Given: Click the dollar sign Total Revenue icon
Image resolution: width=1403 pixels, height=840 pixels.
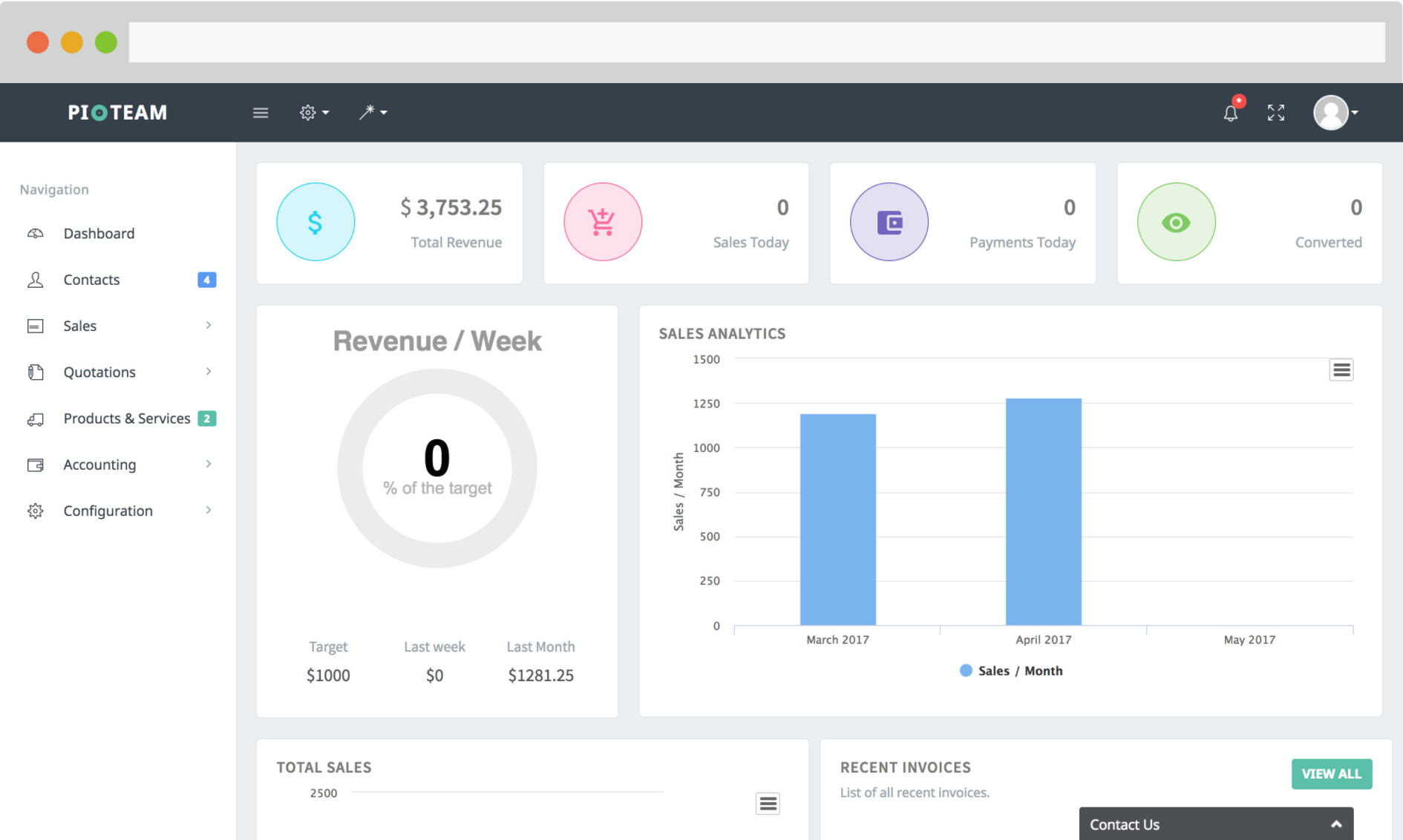Looking at the screenshot, I should tap(315, 222).
